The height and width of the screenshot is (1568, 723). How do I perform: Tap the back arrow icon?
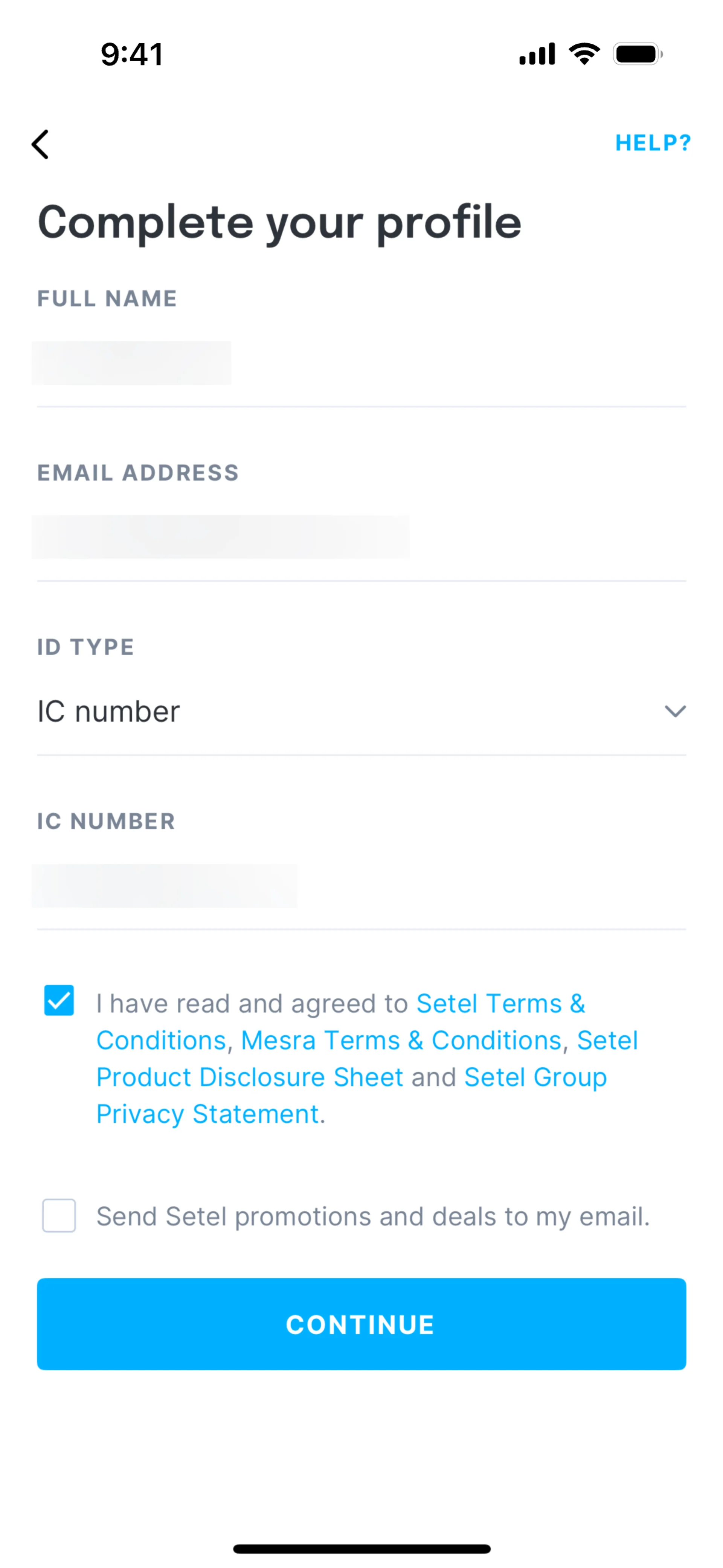click(x=40, y=144)
